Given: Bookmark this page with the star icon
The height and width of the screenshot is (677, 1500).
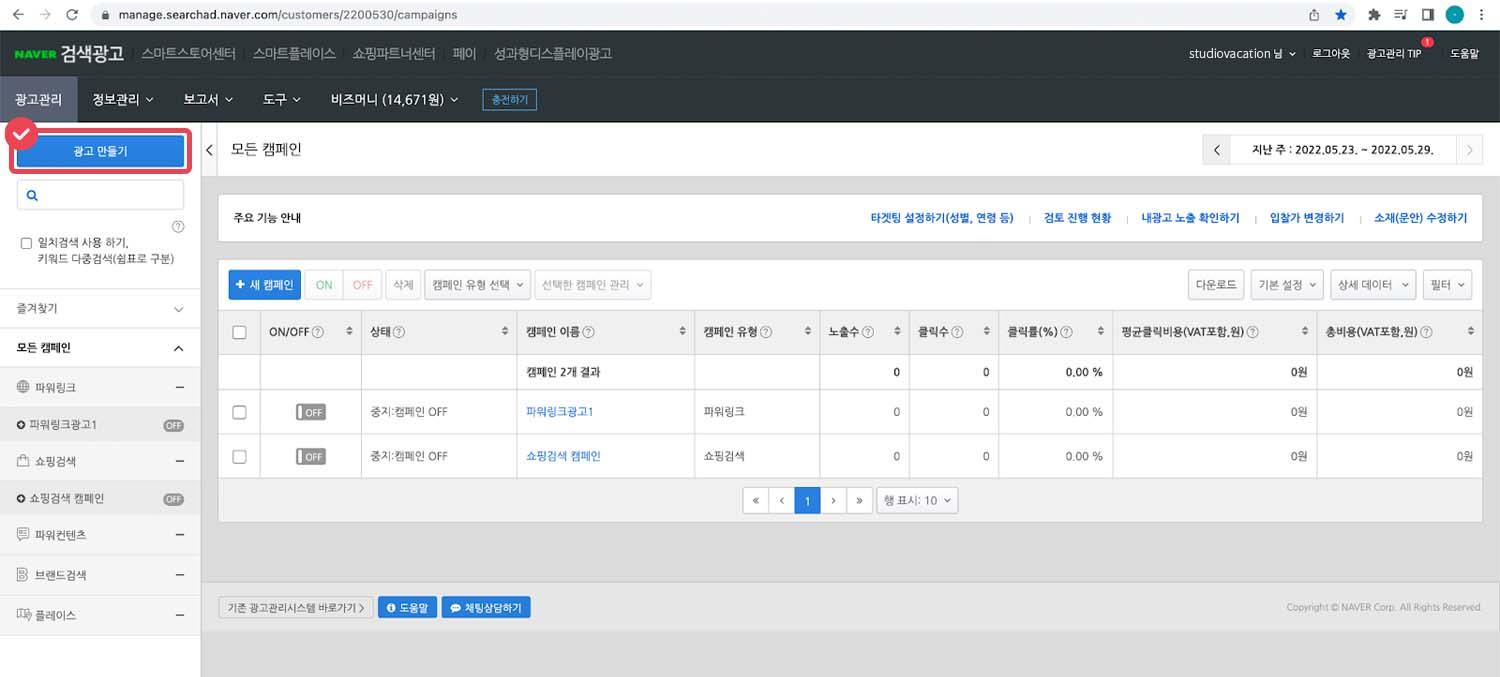Looking at the screenshot, I should 1341,15.
